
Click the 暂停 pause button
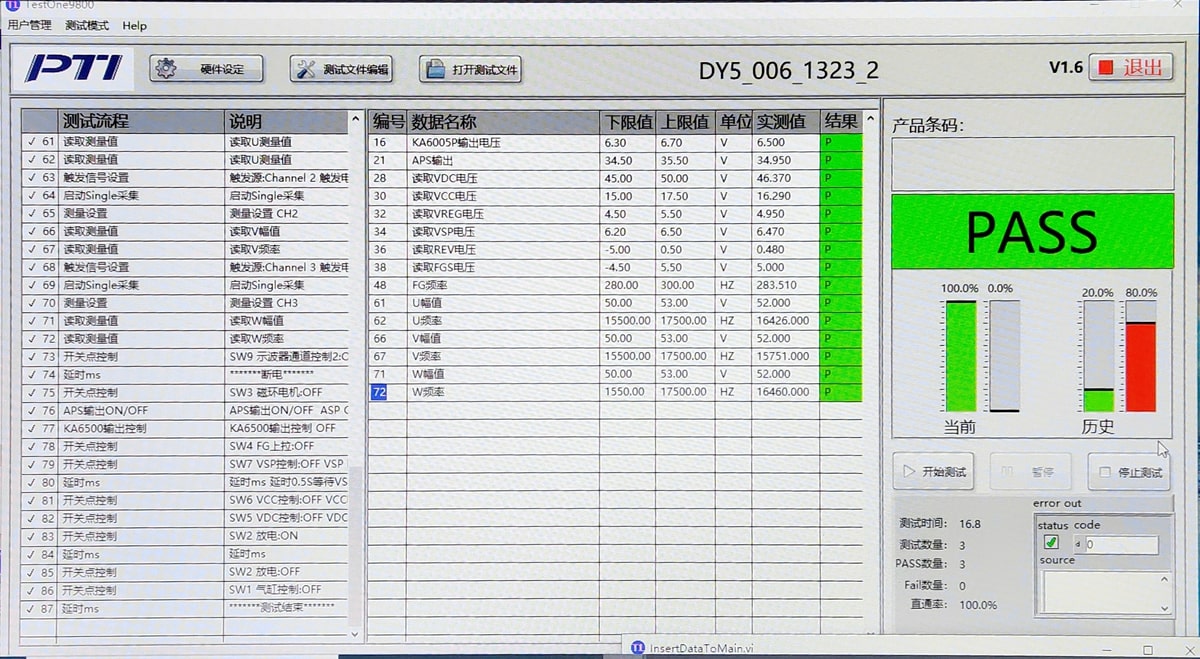1031,471
